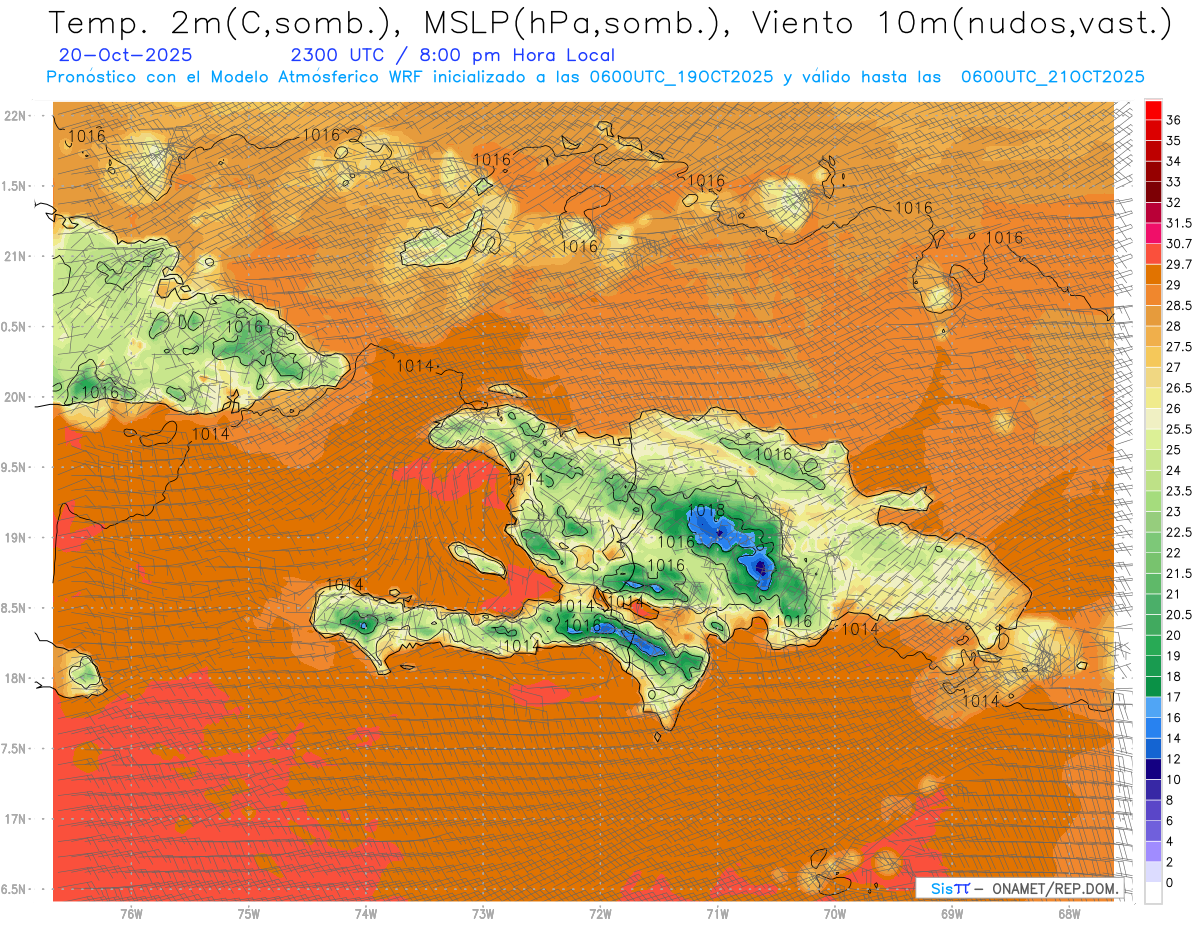Click legend value 28
The width and height of the screenshot is (1200, 927).
click(x=1174, y=326)
